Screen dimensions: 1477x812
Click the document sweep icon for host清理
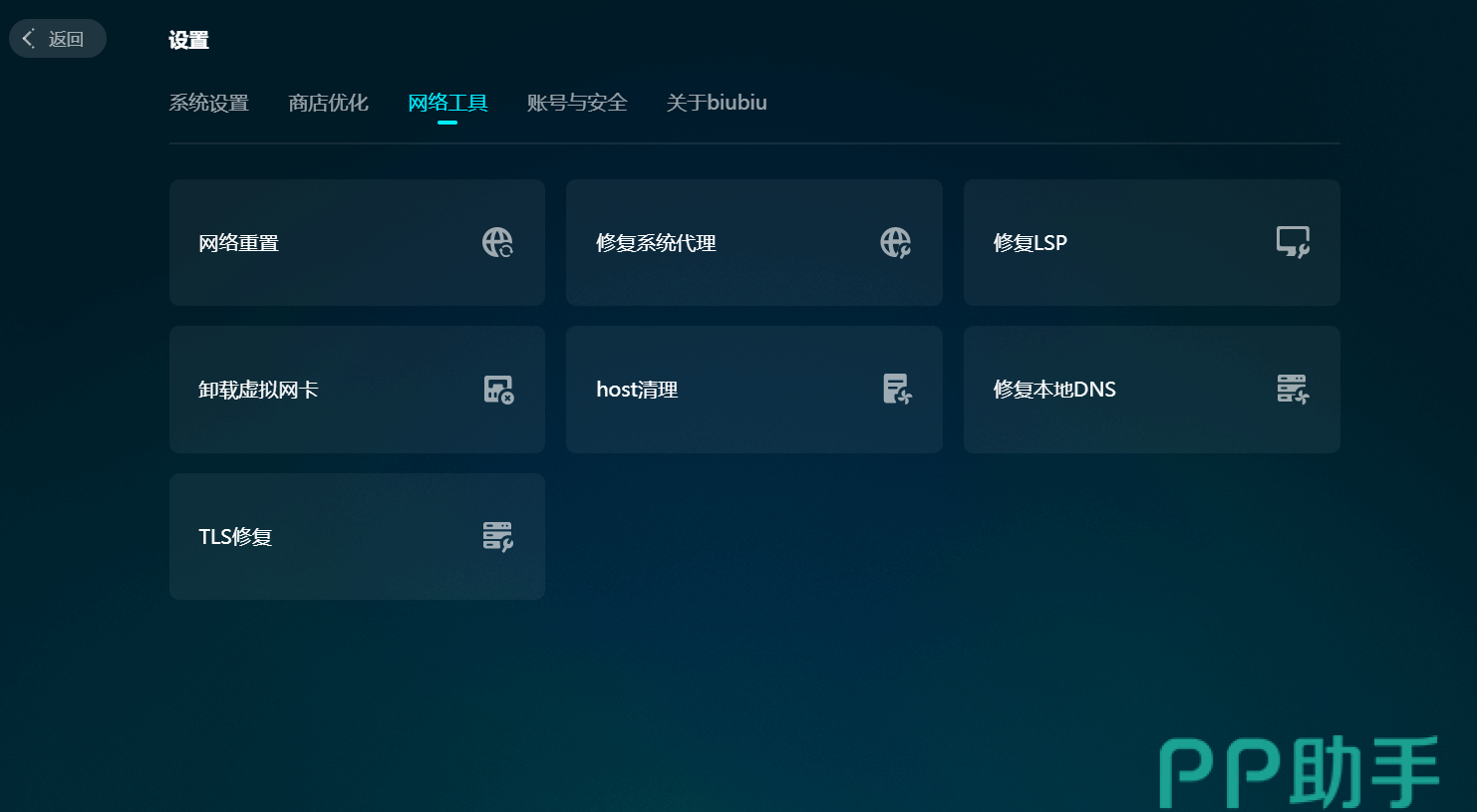pos(897,390)
